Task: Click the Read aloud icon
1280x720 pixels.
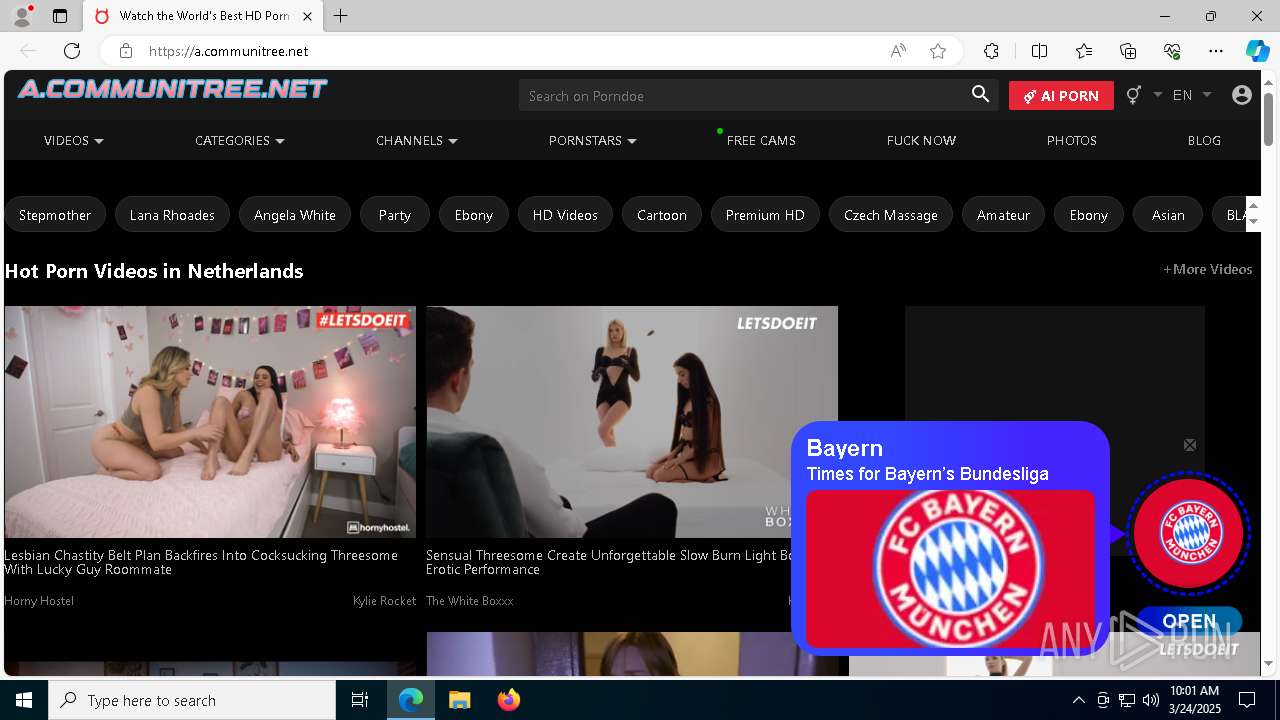Action: pos(898,51)
